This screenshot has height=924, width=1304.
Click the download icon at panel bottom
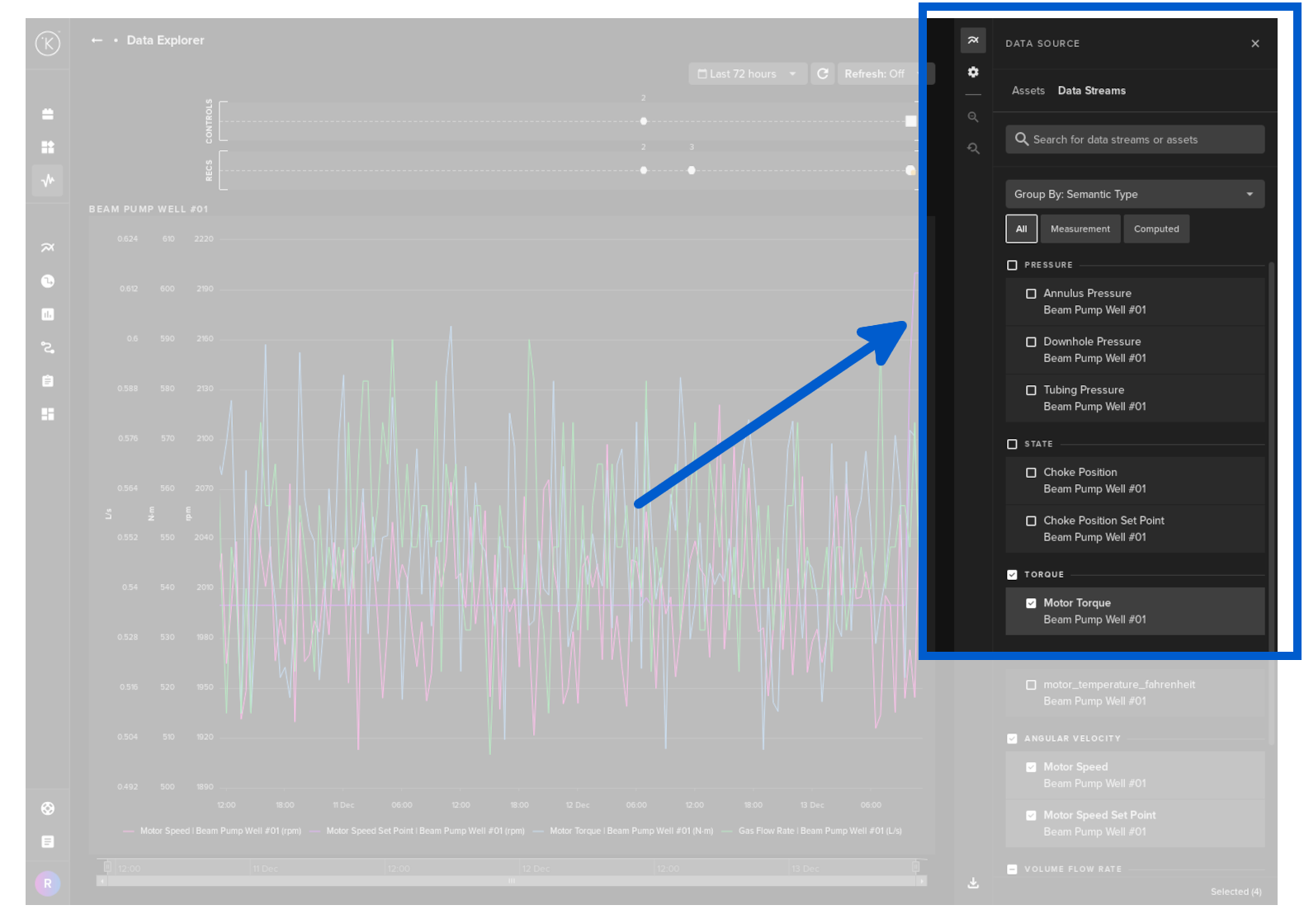coord(973,883)
